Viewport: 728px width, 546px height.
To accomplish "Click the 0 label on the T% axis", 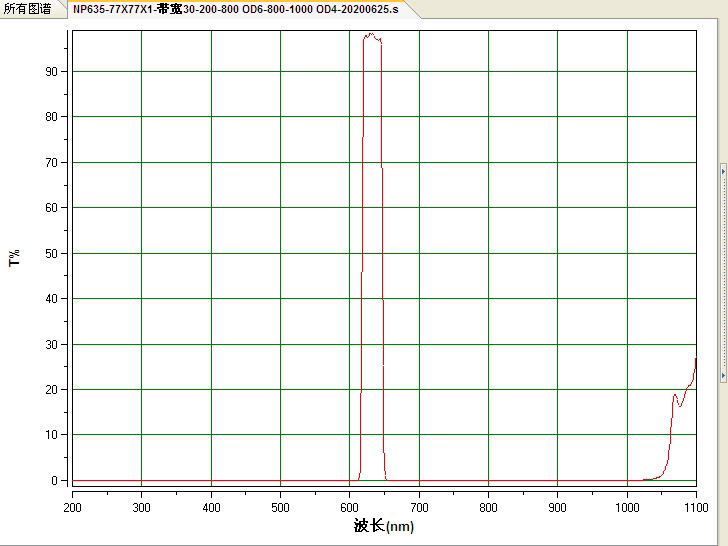I will coord(55,481).
